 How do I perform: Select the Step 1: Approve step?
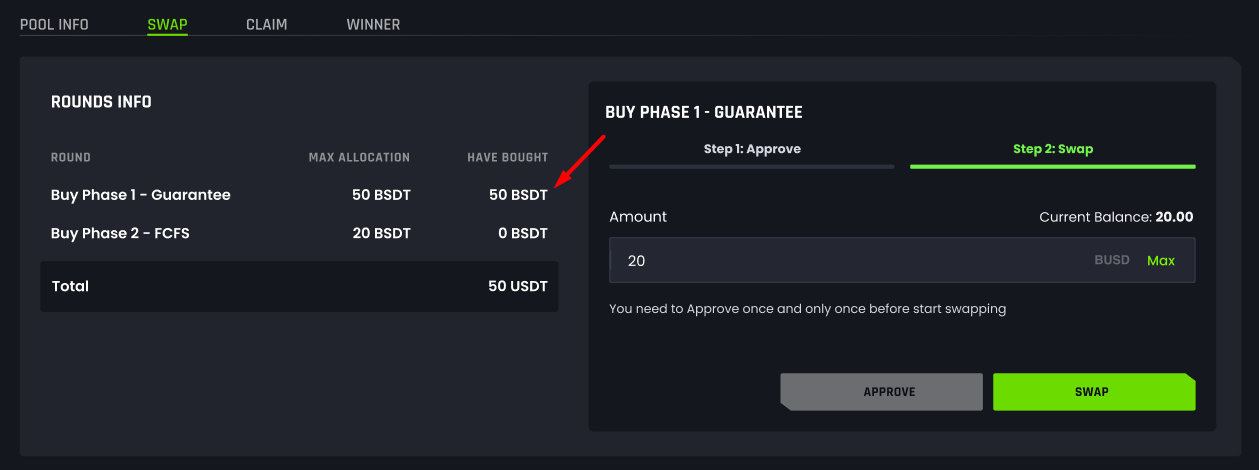coord(752,149)
